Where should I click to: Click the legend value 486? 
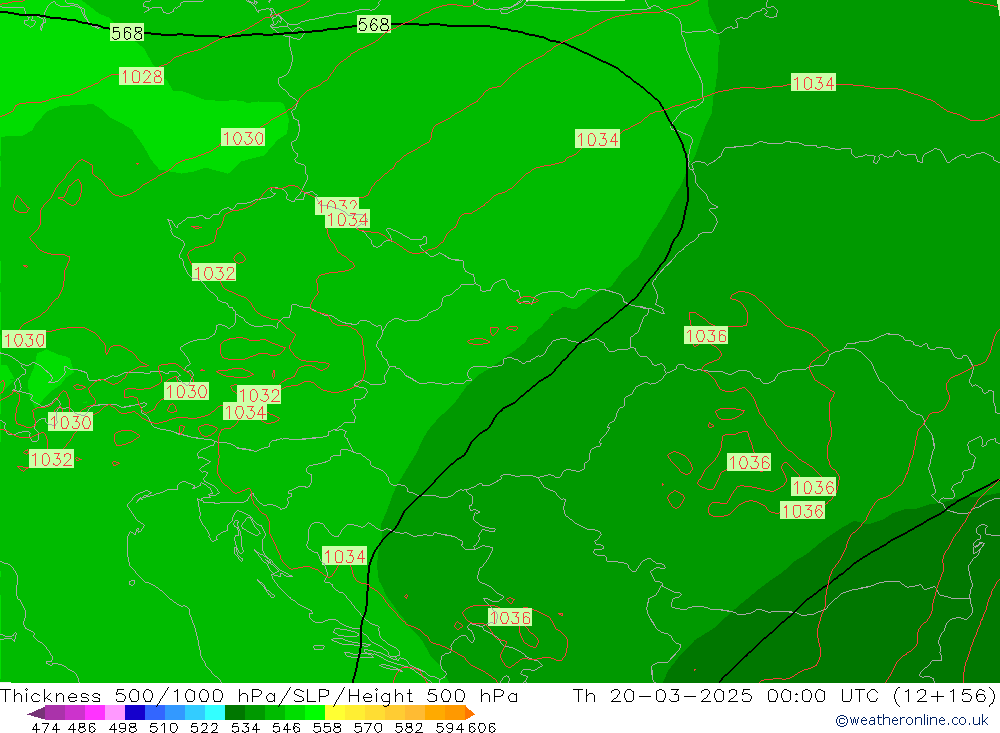(80, 727)
